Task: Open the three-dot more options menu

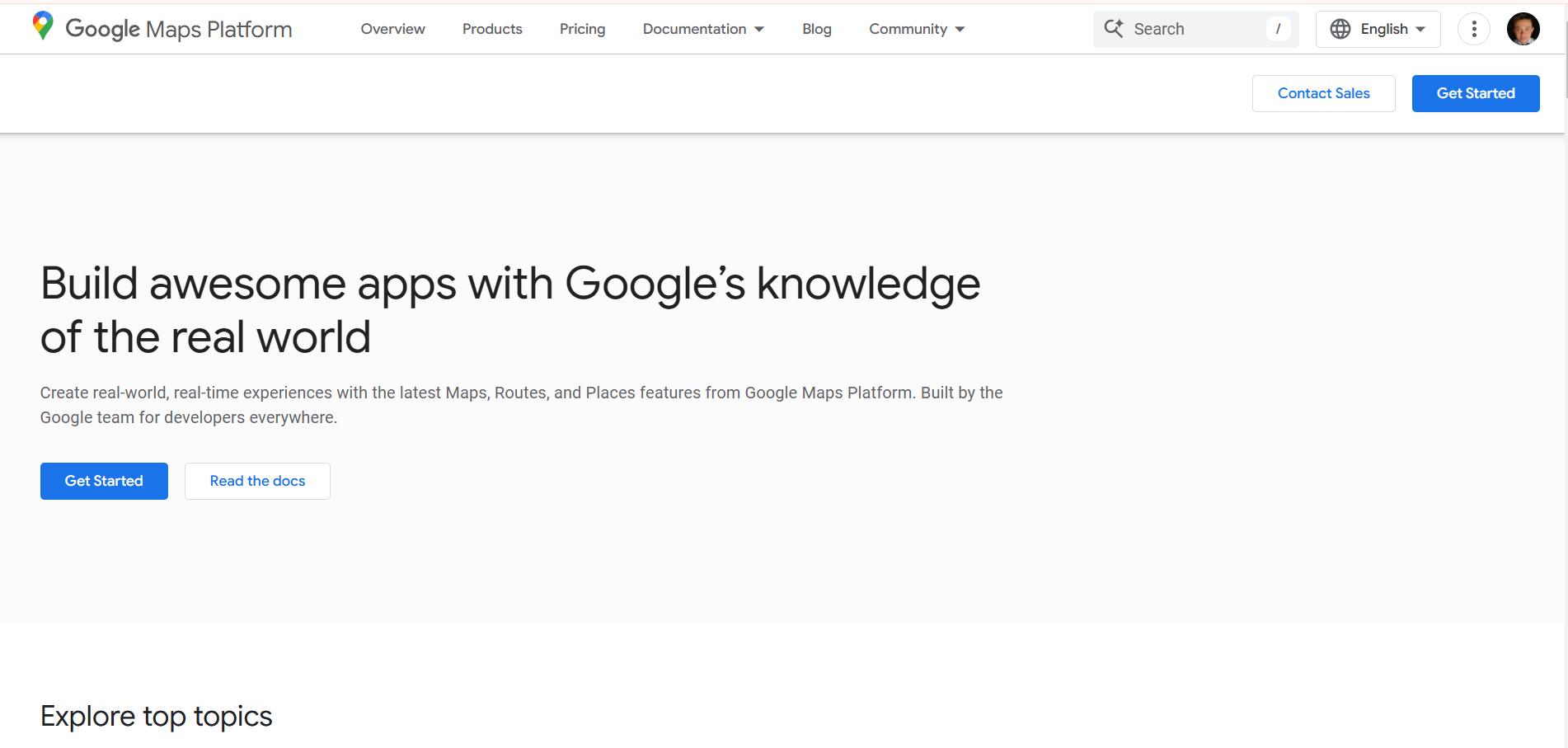Action: point(1473,30)
